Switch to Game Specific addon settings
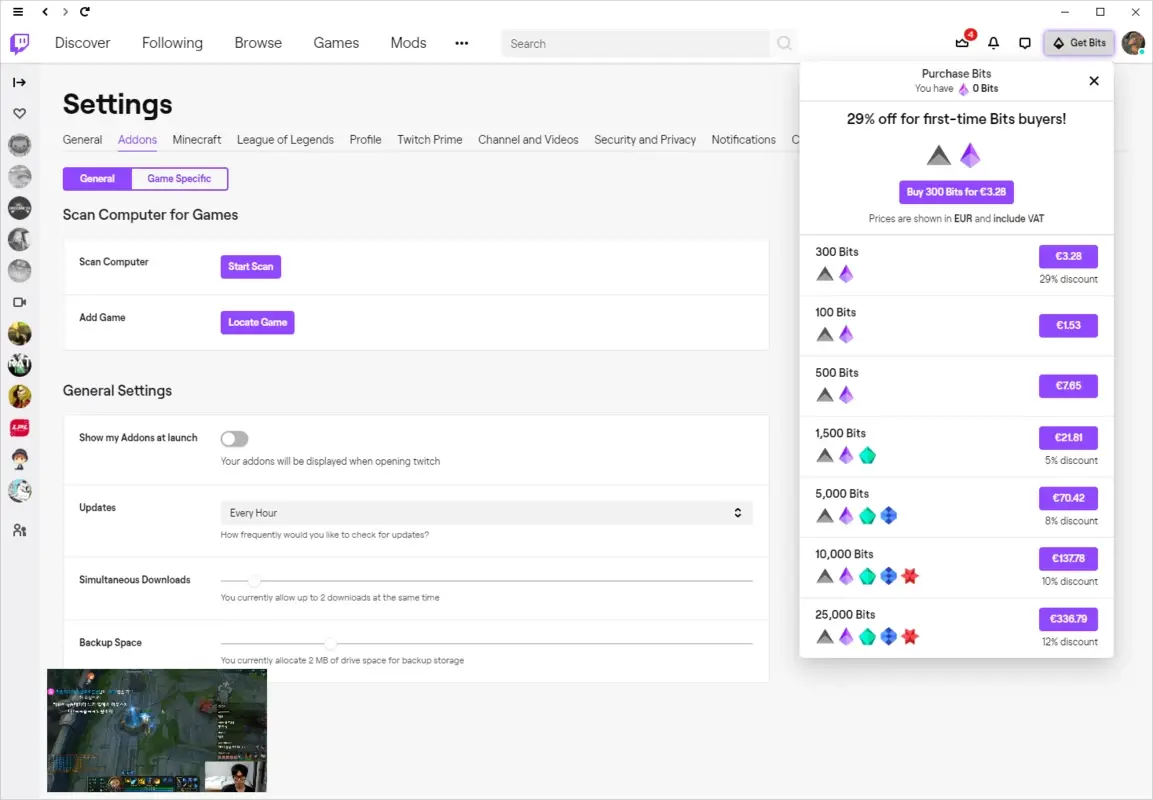The image size is (1153, 800). coord(178,178)
